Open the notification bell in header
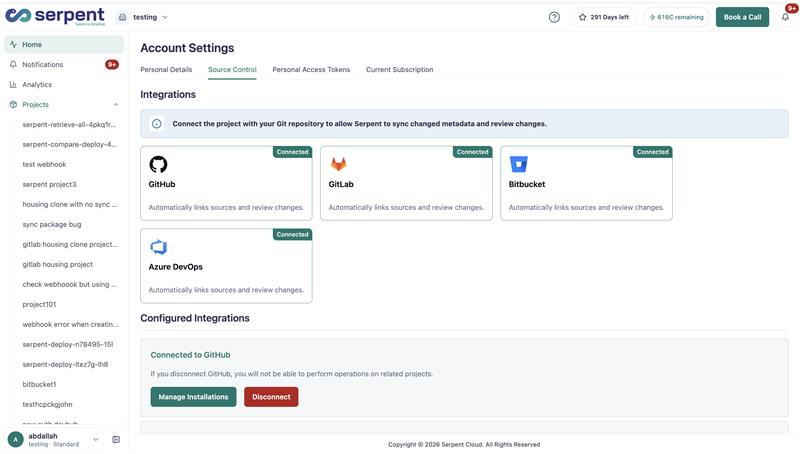Screen dimensions: 800x454 point(785,17)
